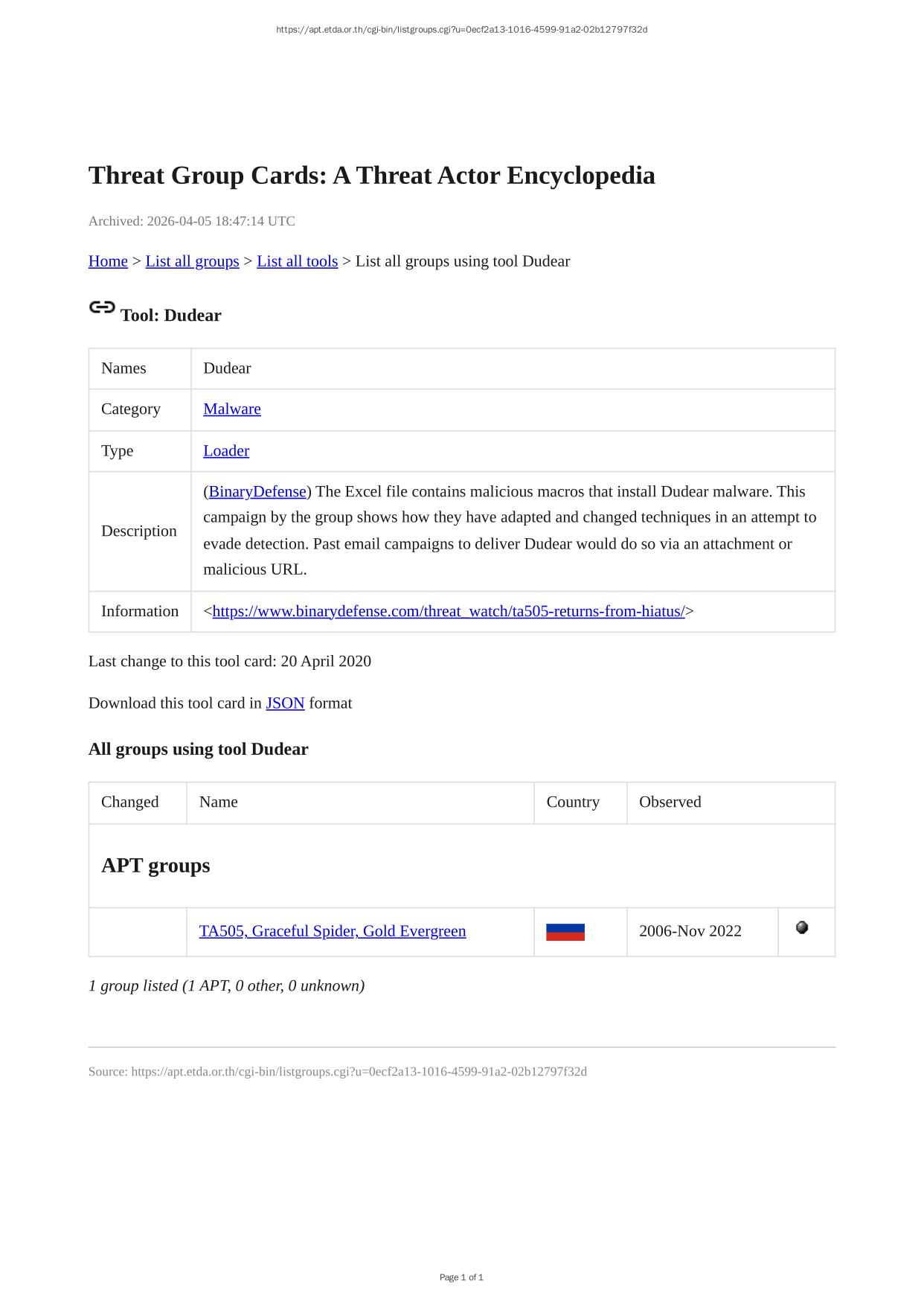Open the binarydefense.com ta505-returns-from-hiatus URL
The height and width of the screenshot is (1307, 924).
[x=448, y=612]
